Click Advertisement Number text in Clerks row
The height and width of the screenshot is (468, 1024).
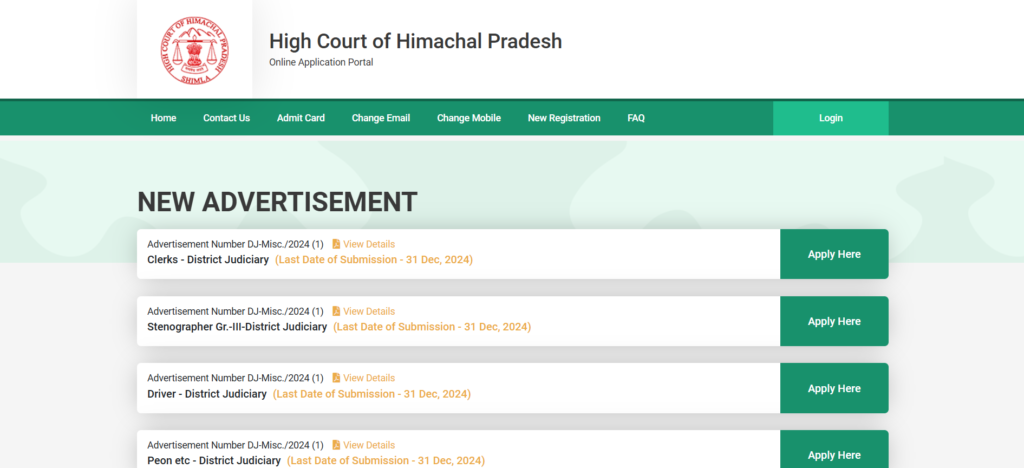[x=235, y=244]
